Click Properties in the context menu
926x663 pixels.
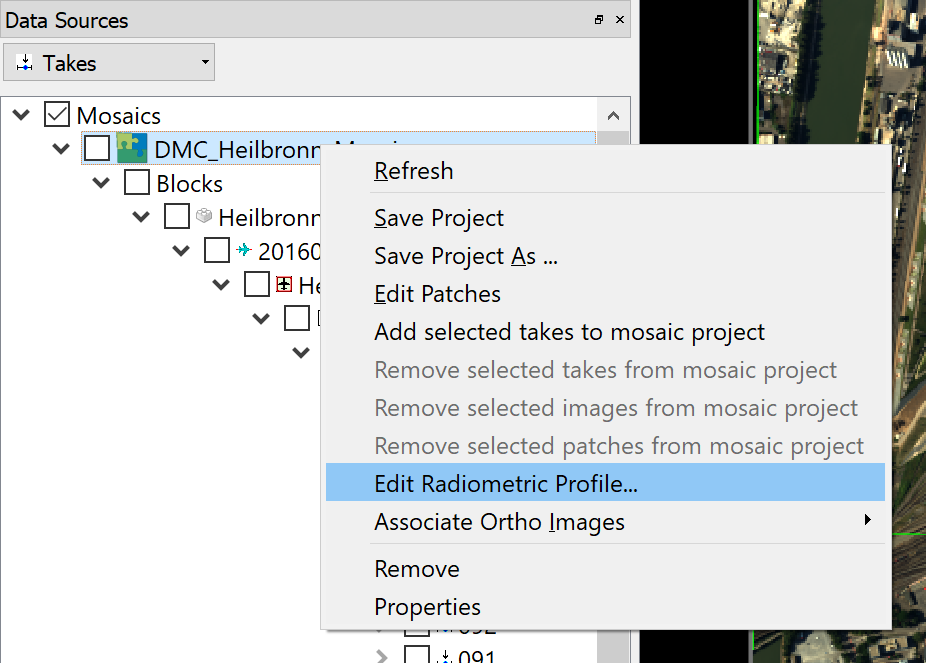(427, 607)
